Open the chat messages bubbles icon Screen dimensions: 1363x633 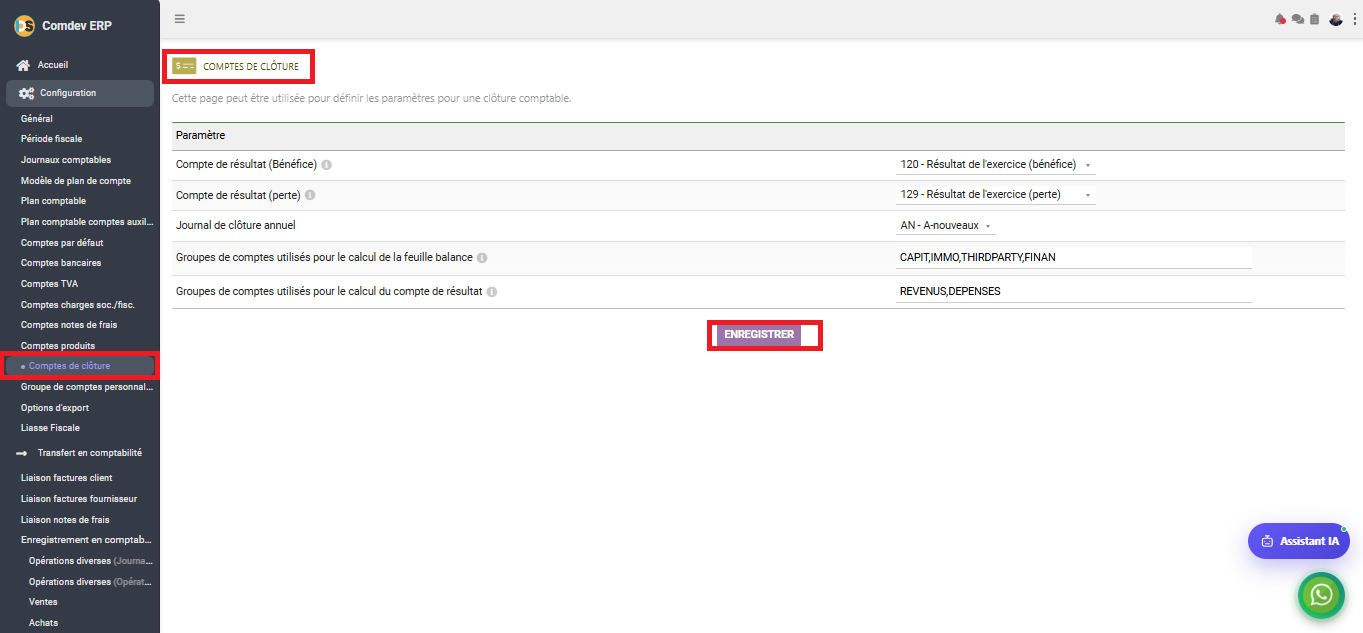pos(1298,19)
